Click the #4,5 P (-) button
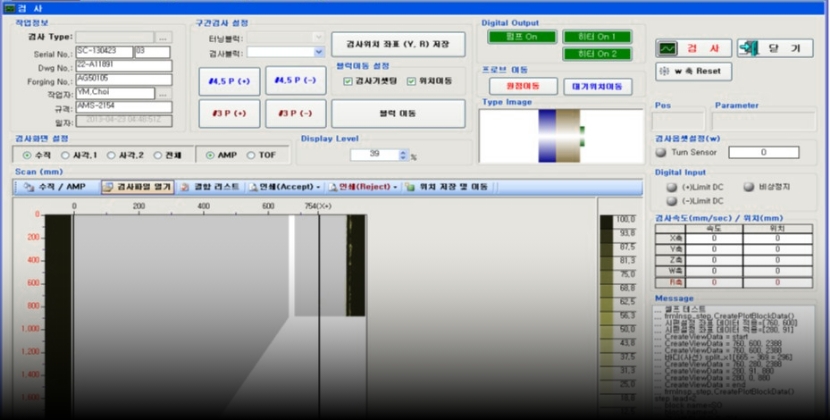830x420 pixels. click(295, 81)
